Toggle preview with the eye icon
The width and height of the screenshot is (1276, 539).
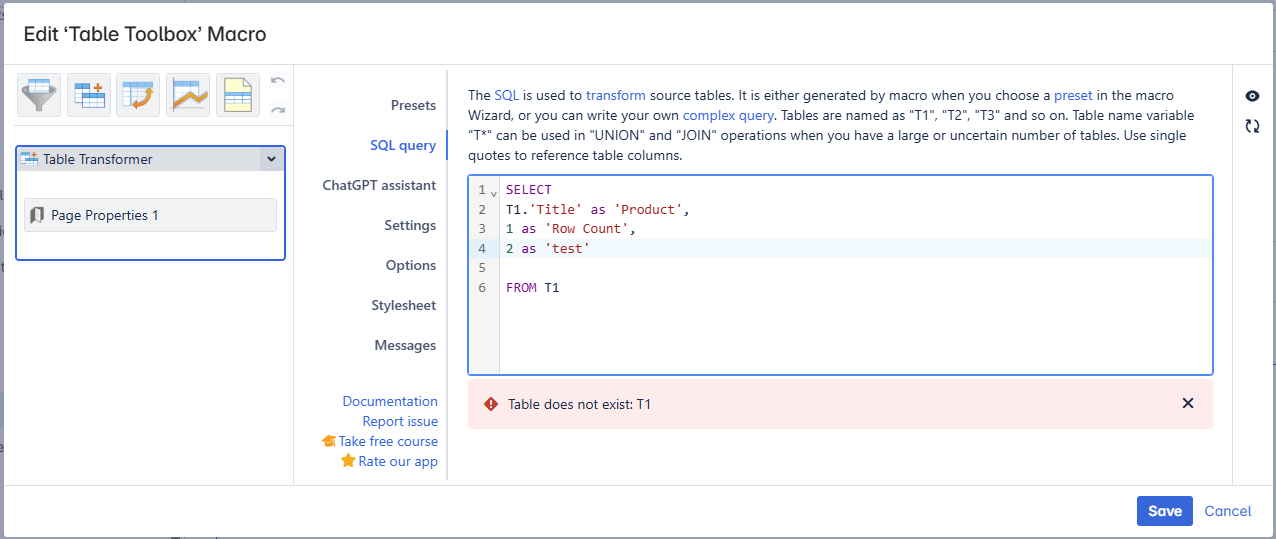[x=1252, y=96]
